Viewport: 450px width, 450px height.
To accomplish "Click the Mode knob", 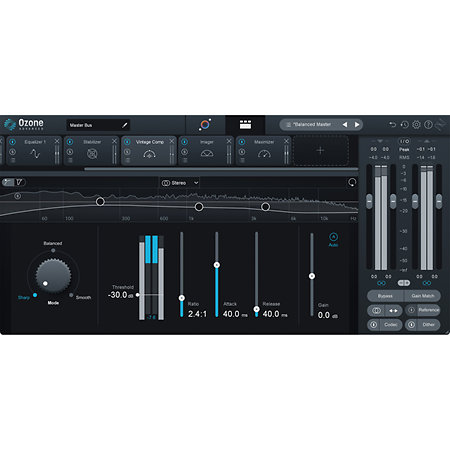I will coord(53,275).
